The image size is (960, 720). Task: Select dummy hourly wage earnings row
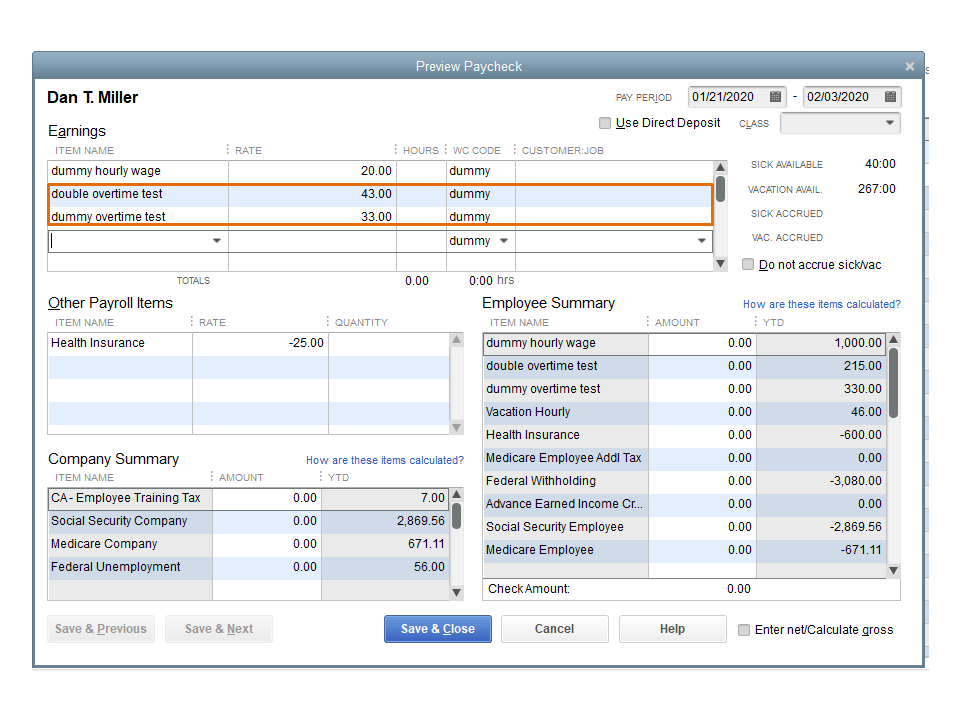(380, 171)
